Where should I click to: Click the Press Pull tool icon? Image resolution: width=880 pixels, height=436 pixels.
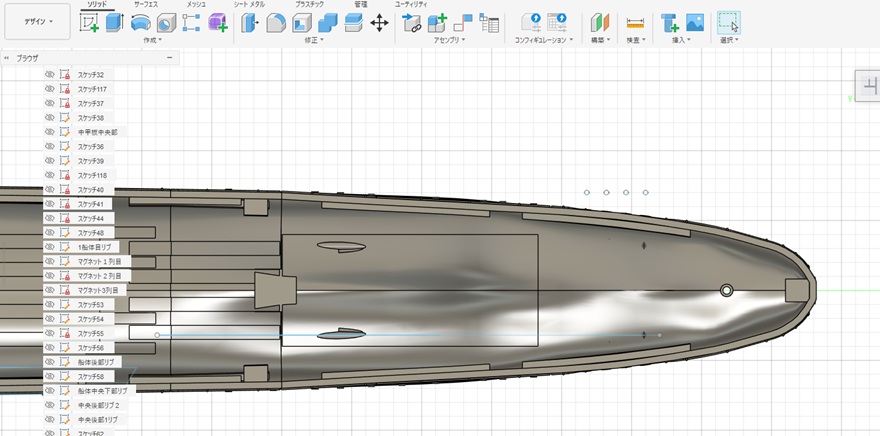249,22
